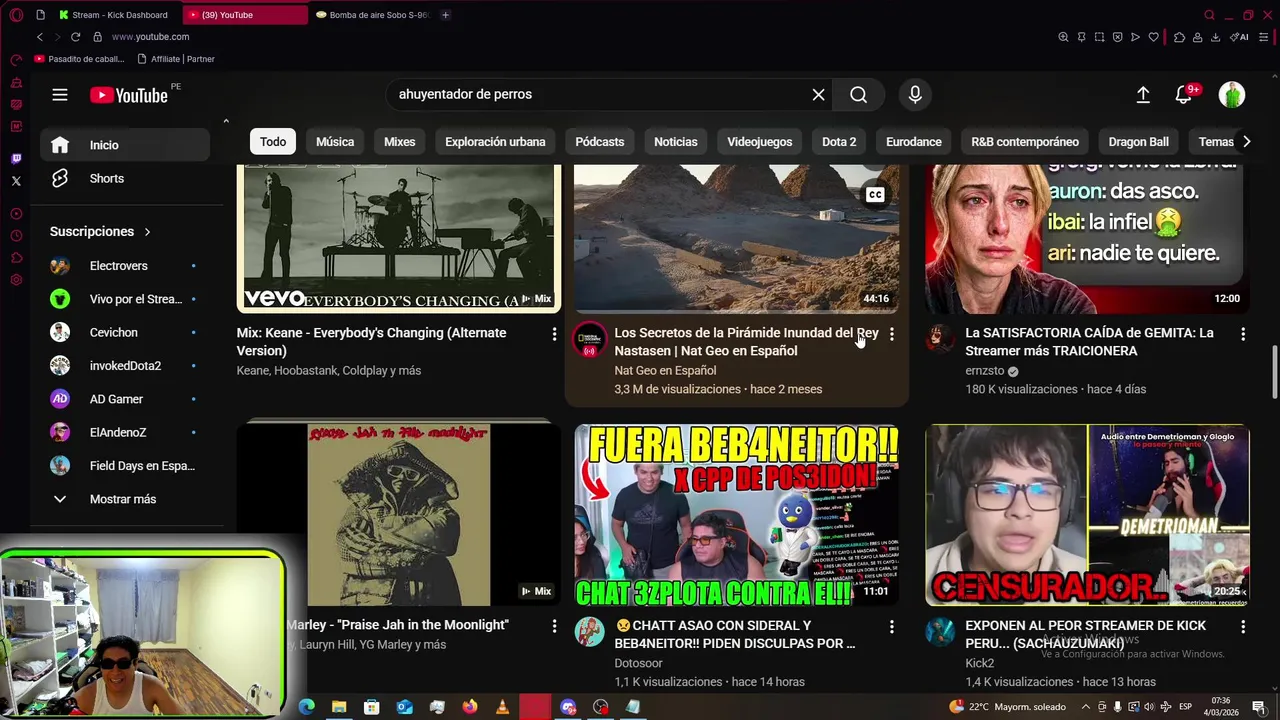Run search with the magnifying glass button
This screenshot has width=1280, height=720.
tap(858, 94)
